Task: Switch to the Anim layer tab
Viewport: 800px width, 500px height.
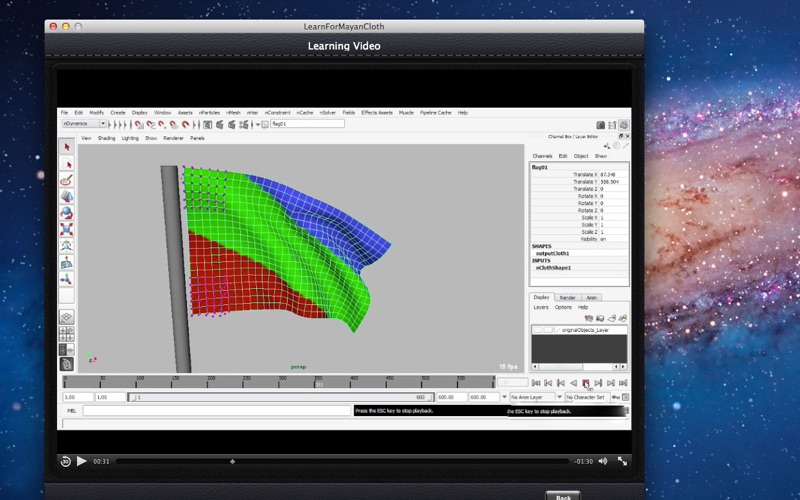Action: point(591,297)
